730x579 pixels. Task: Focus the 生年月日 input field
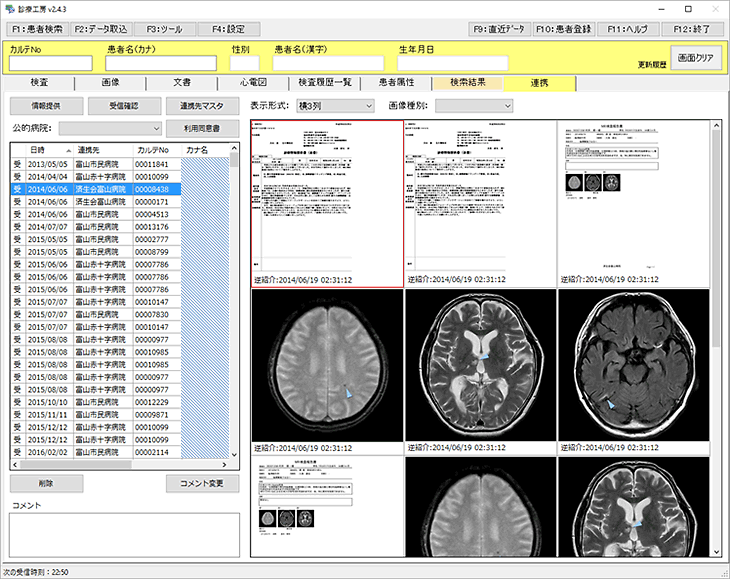tap(453, 63)
